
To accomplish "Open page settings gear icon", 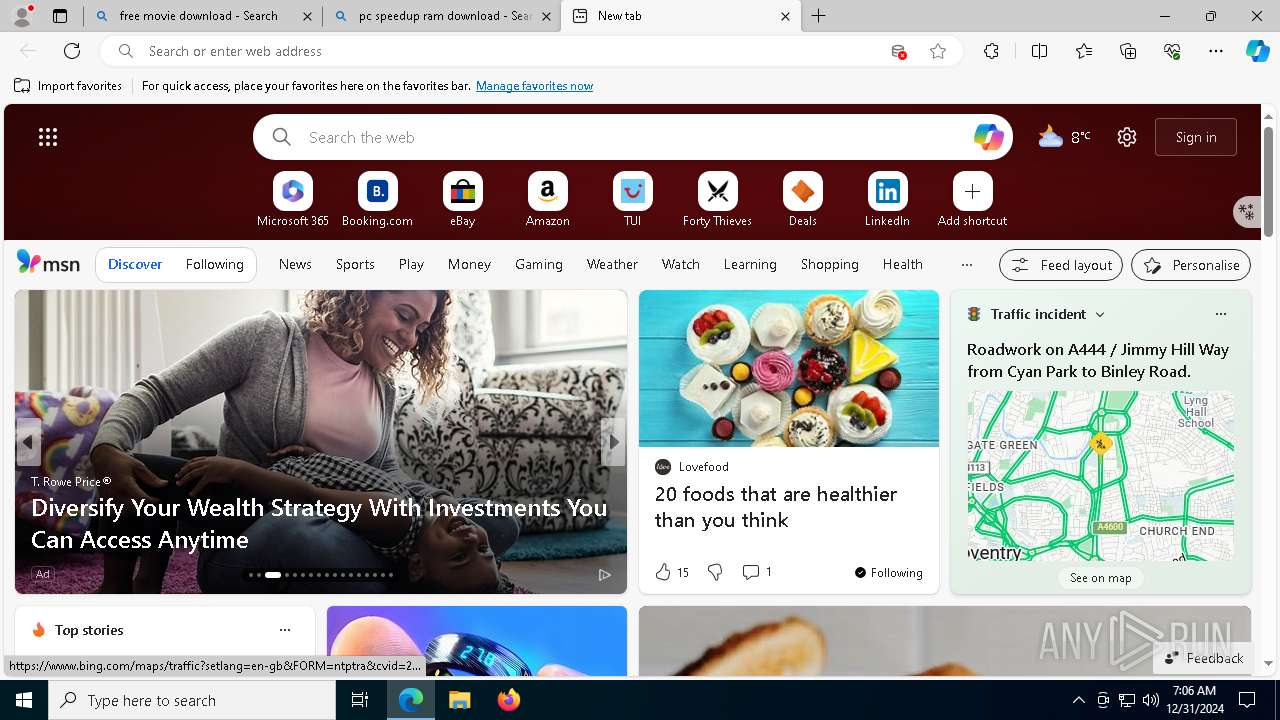I will [1127, 137].
